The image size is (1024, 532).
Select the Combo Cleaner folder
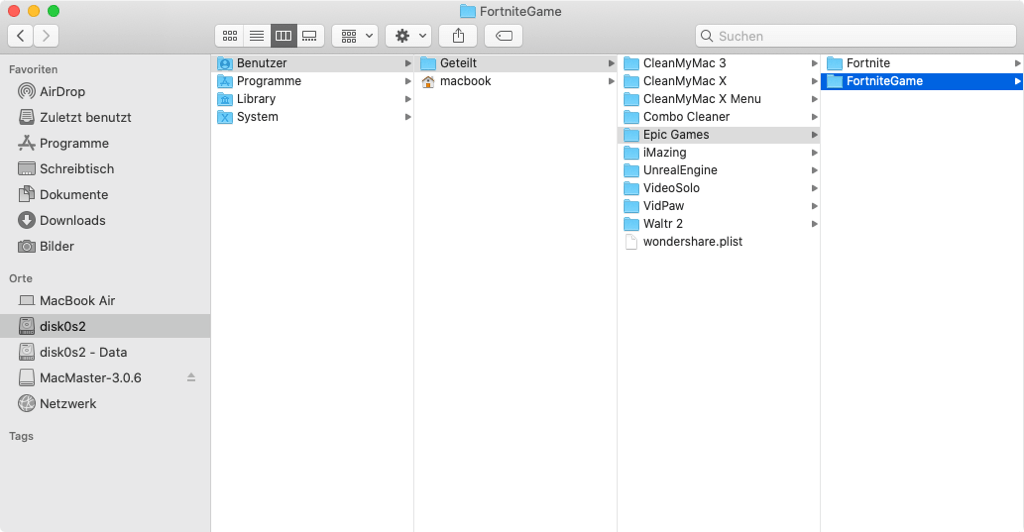pos(720,117)
